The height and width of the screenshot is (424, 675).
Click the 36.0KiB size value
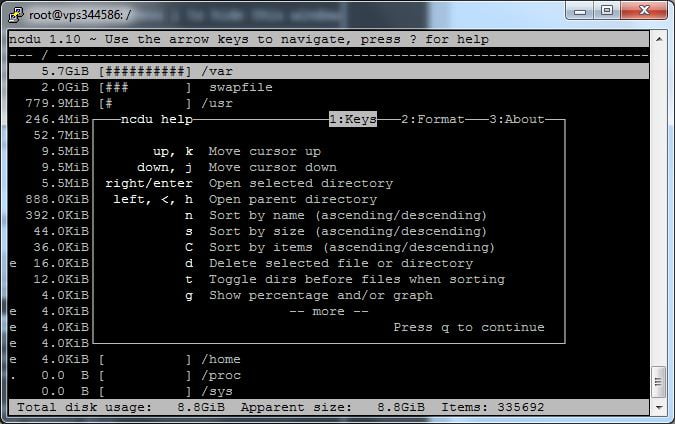[x=61, y=248]
